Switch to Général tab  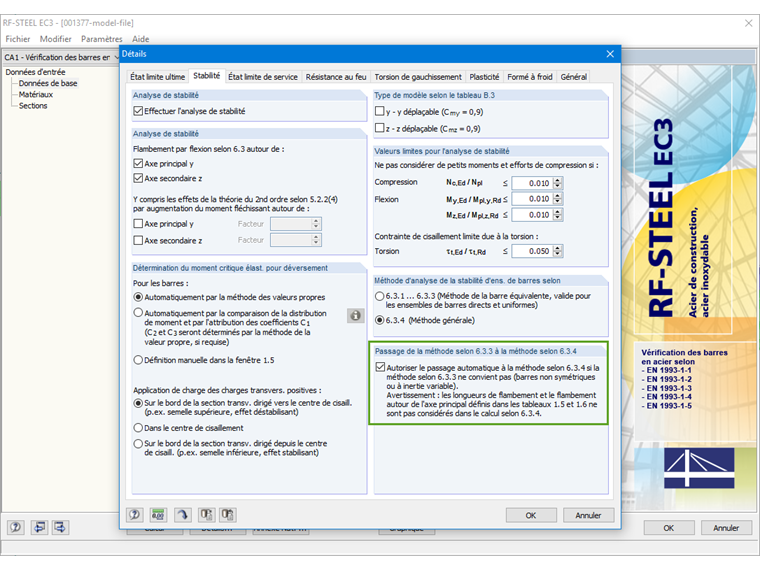click(573, 77)
